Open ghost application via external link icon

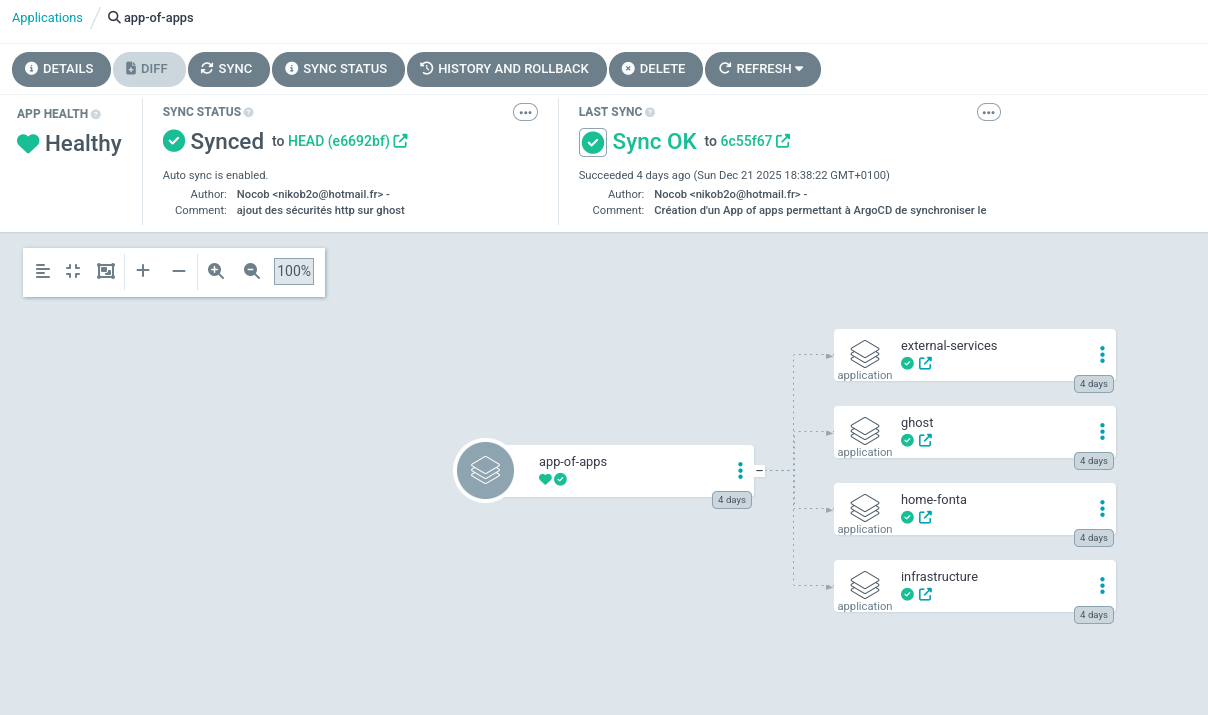[925, 440]
